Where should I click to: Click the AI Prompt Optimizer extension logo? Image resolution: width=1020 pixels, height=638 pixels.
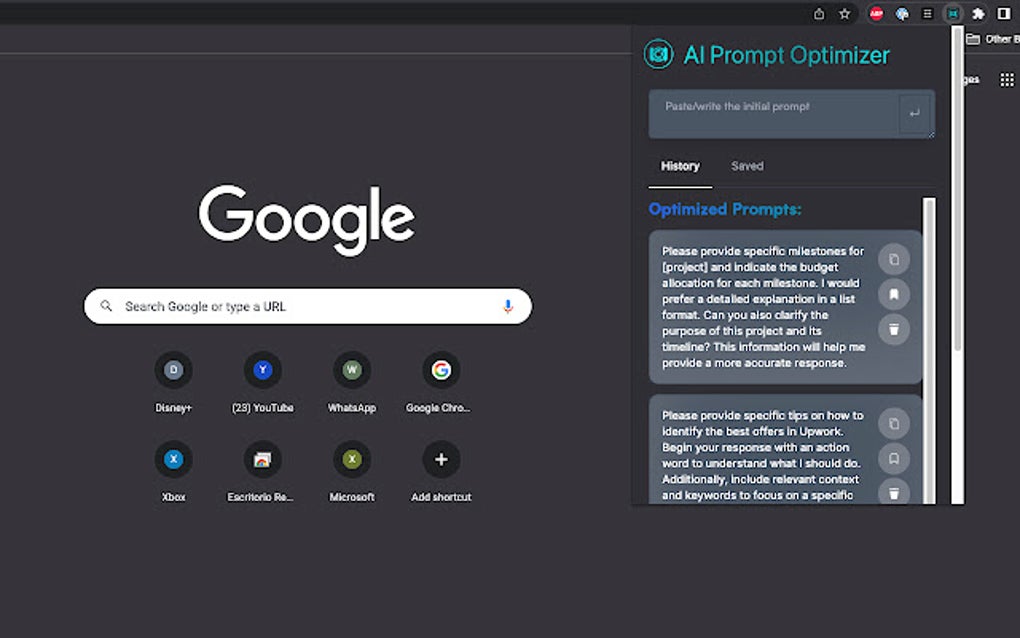tap(659, 55)
